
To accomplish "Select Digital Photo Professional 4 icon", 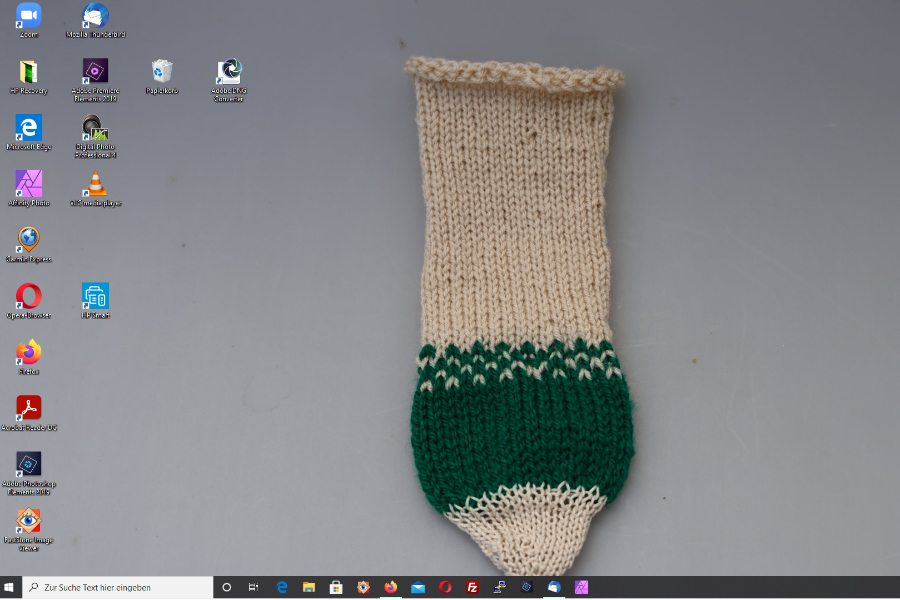I will [95, 127].
